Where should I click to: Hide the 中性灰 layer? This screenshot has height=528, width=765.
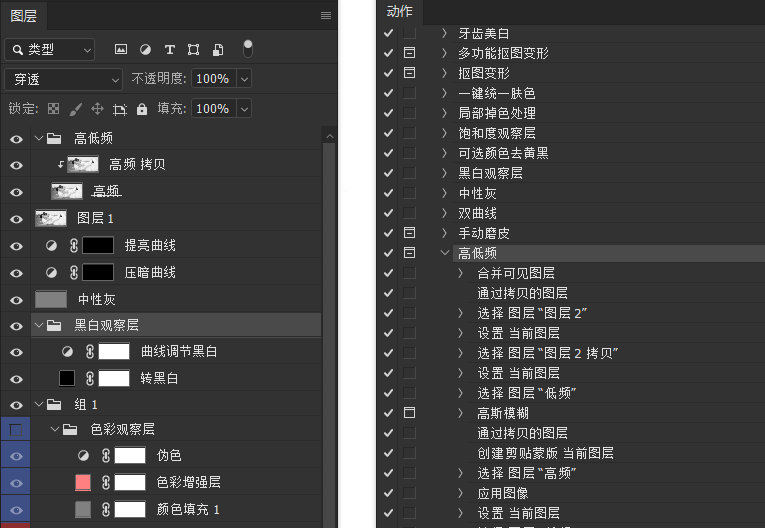coord(16,299)
